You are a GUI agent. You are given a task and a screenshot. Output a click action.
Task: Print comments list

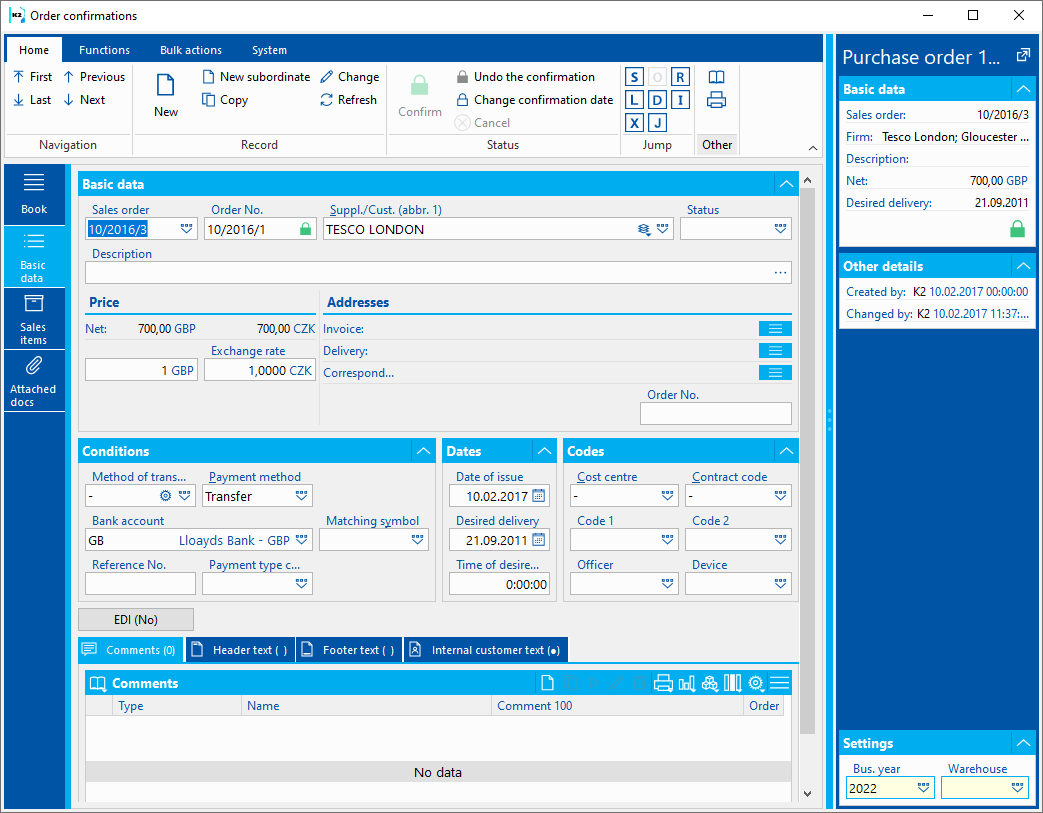coord(663,683)
